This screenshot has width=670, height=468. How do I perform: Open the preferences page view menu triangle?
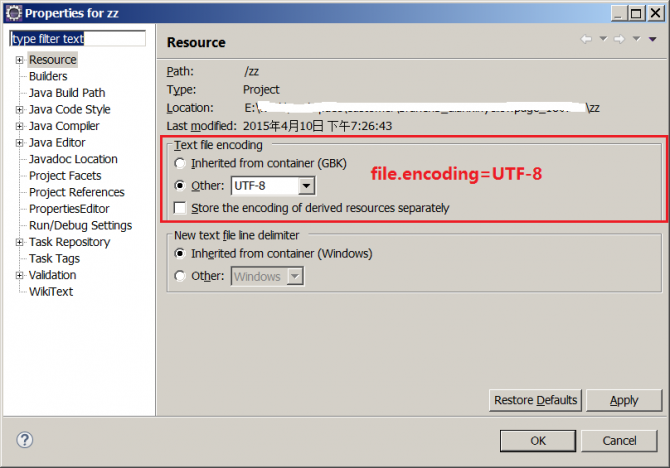pyautogui.click(x=652, y=39)
